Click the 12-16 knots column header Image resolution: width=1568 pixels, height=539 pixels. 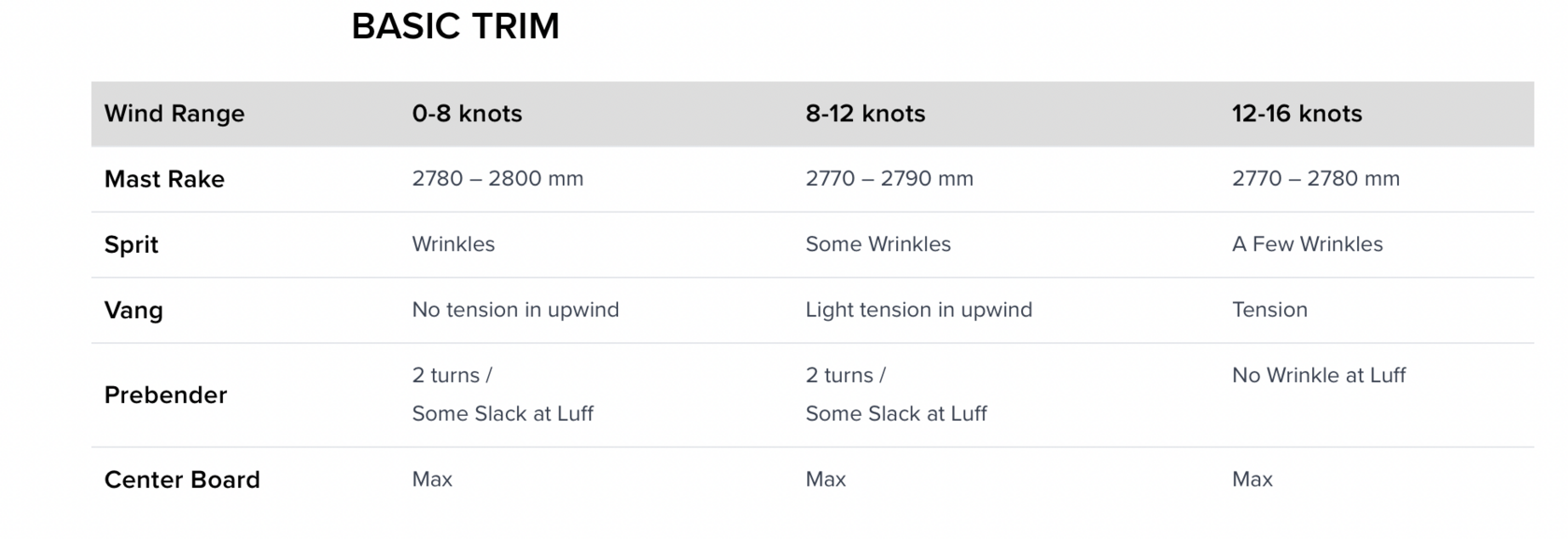point(1296,114)
